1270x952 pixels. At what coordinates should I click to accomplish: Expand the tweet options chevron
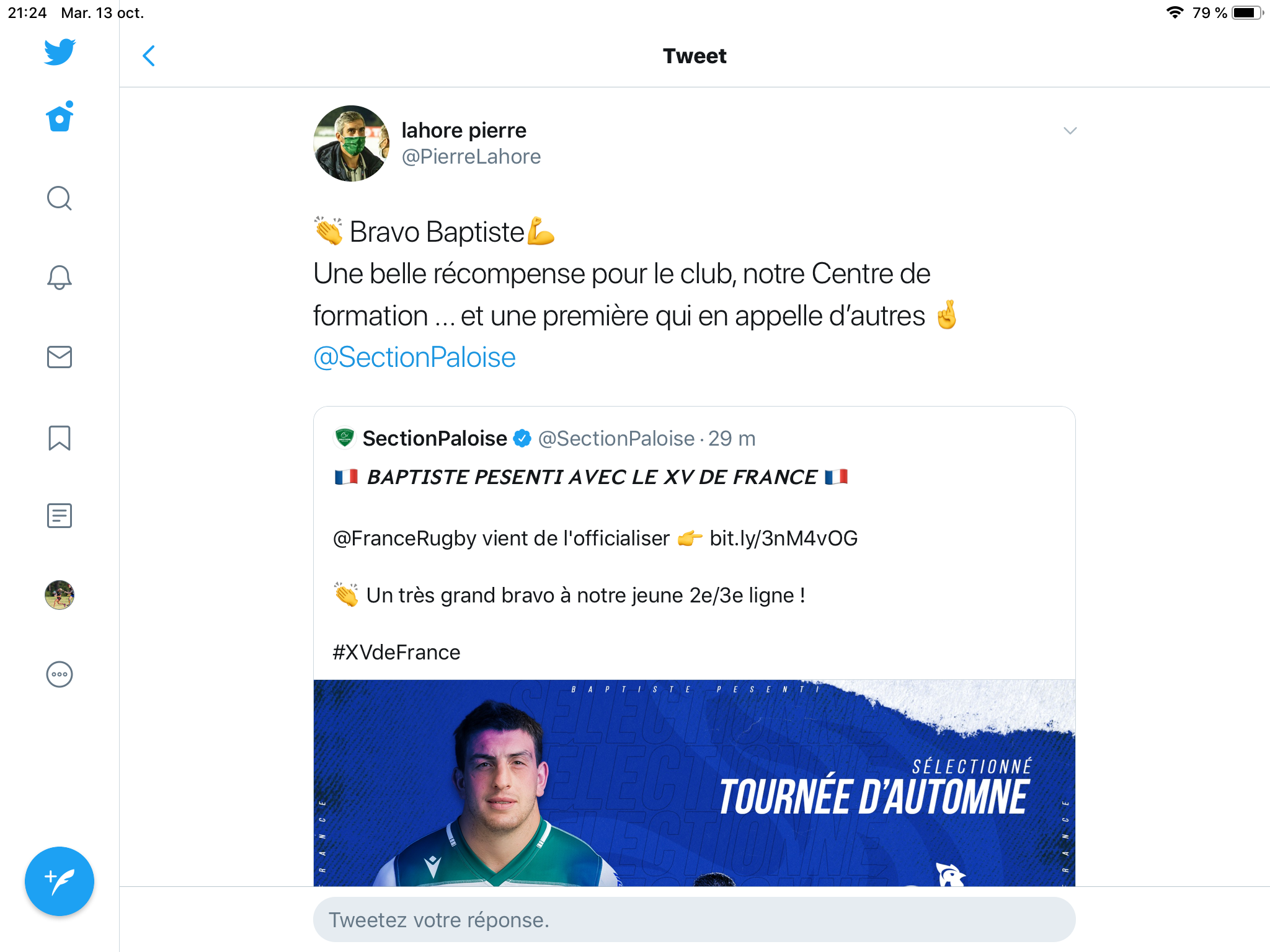click(x=1070, y=131)
